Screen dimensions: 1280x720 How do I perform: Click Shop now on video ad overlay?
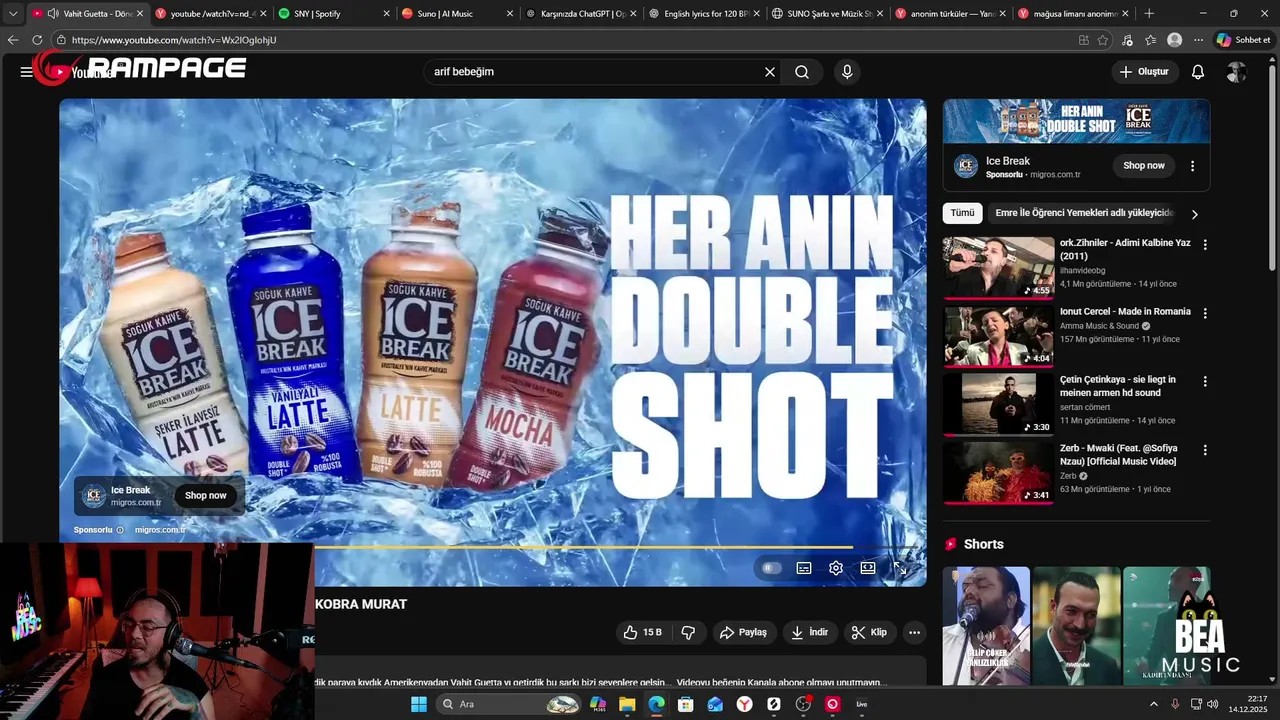pyautogui.click(x=205, y=496)
